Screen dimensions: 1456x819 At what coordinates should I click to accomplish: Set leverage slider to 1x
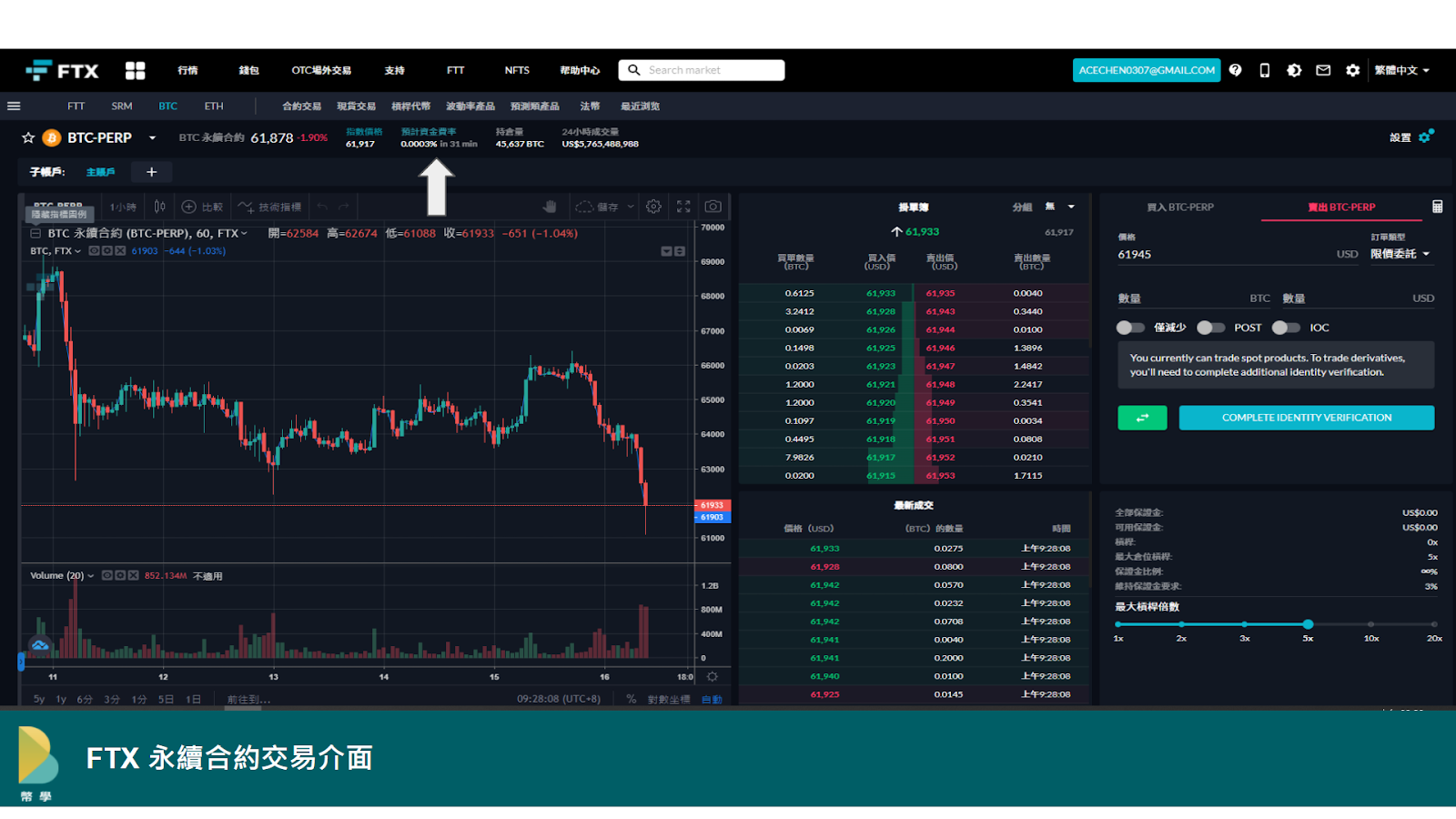[x=1118, y=624]
